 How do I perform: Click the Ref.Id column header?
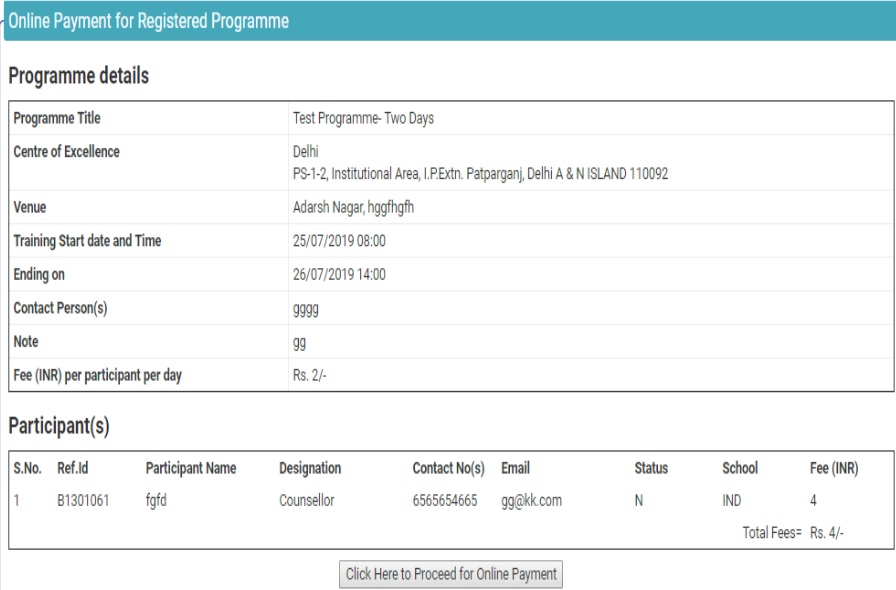click(x=73, y=468)
